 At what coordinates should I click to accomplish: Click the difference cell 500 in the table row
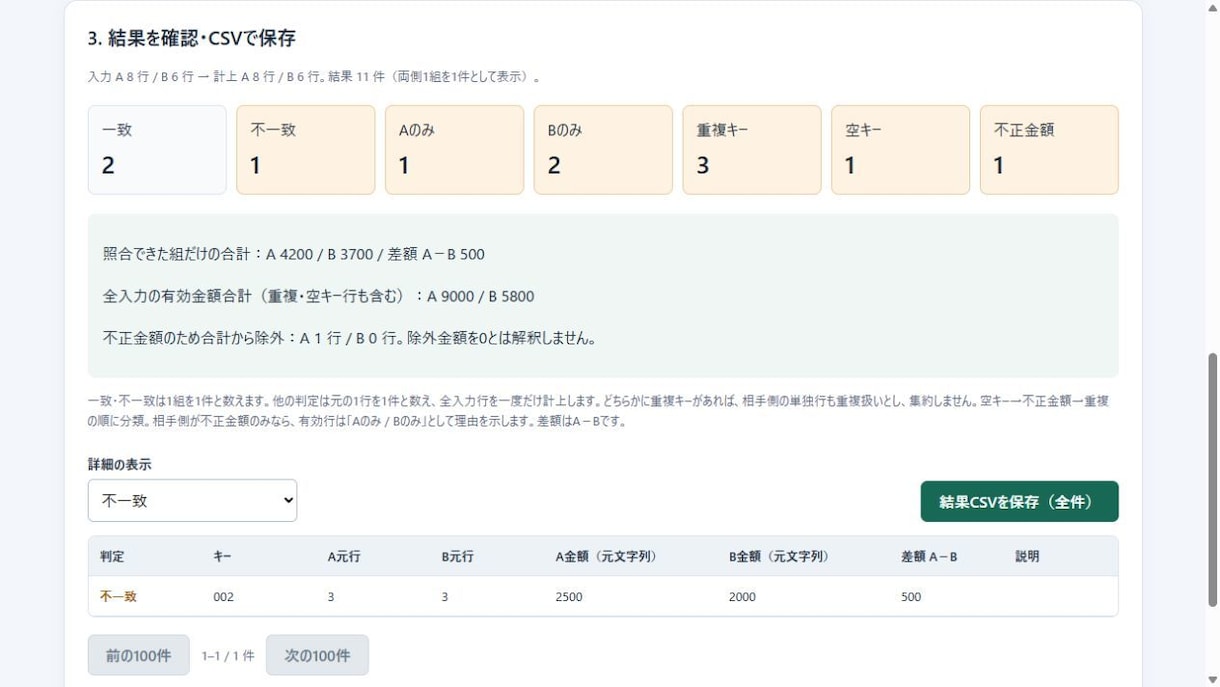[x=911, y=596]
